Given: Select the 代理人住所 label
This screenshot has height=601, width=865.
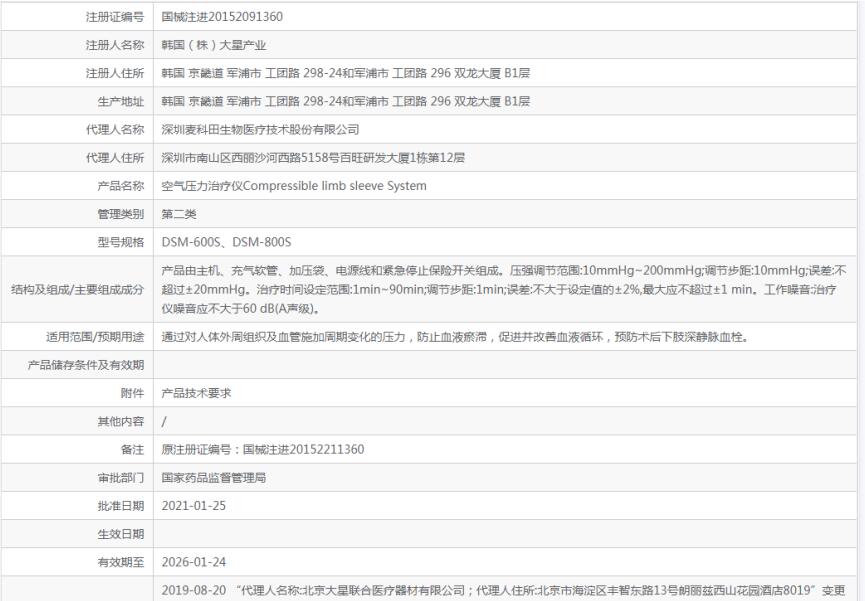Looking at the screenshot, I should coord(115,157).
